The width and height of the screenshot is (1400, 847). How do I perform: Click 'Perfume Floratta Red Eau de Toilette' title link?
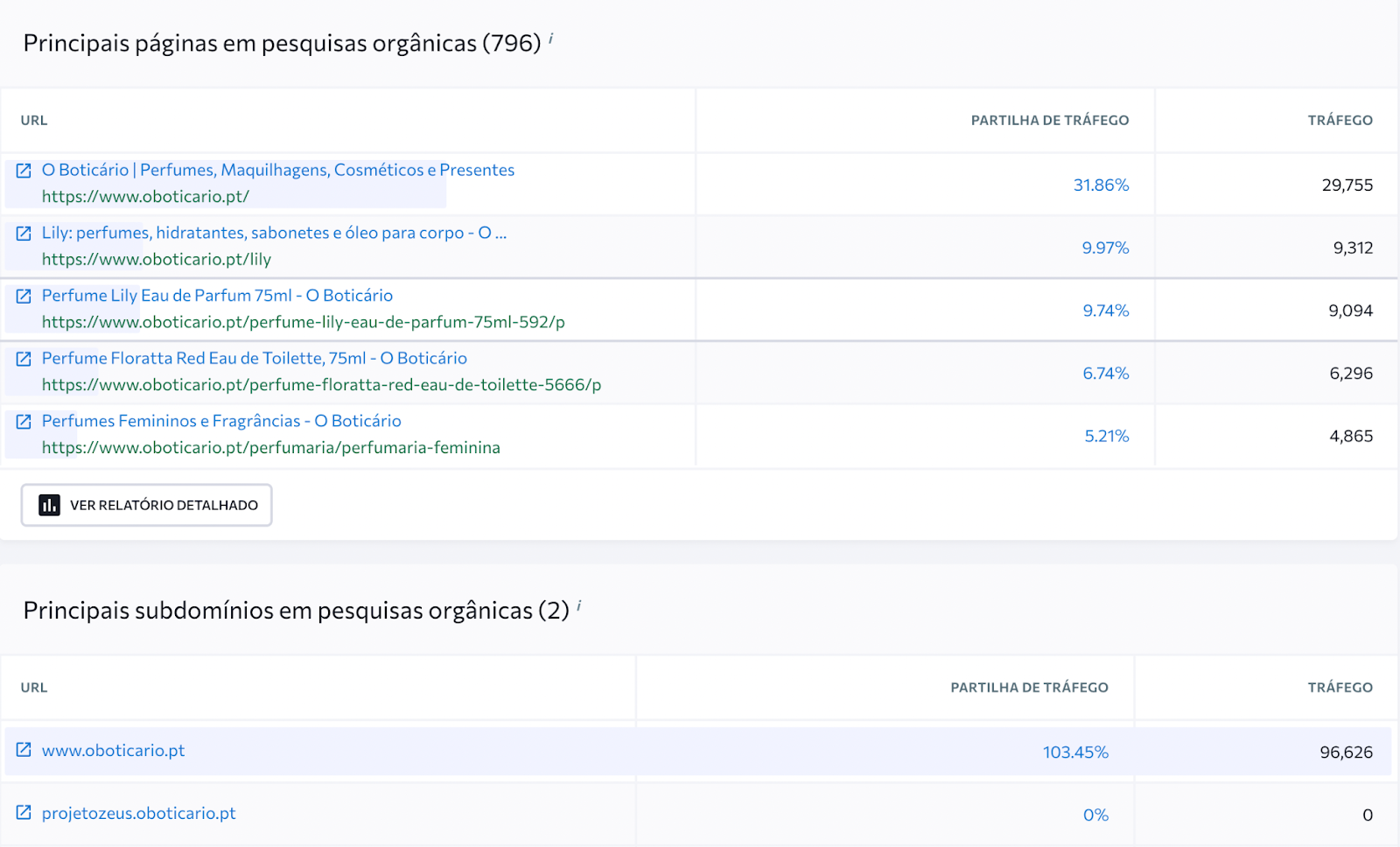click(x=255, y=358)
